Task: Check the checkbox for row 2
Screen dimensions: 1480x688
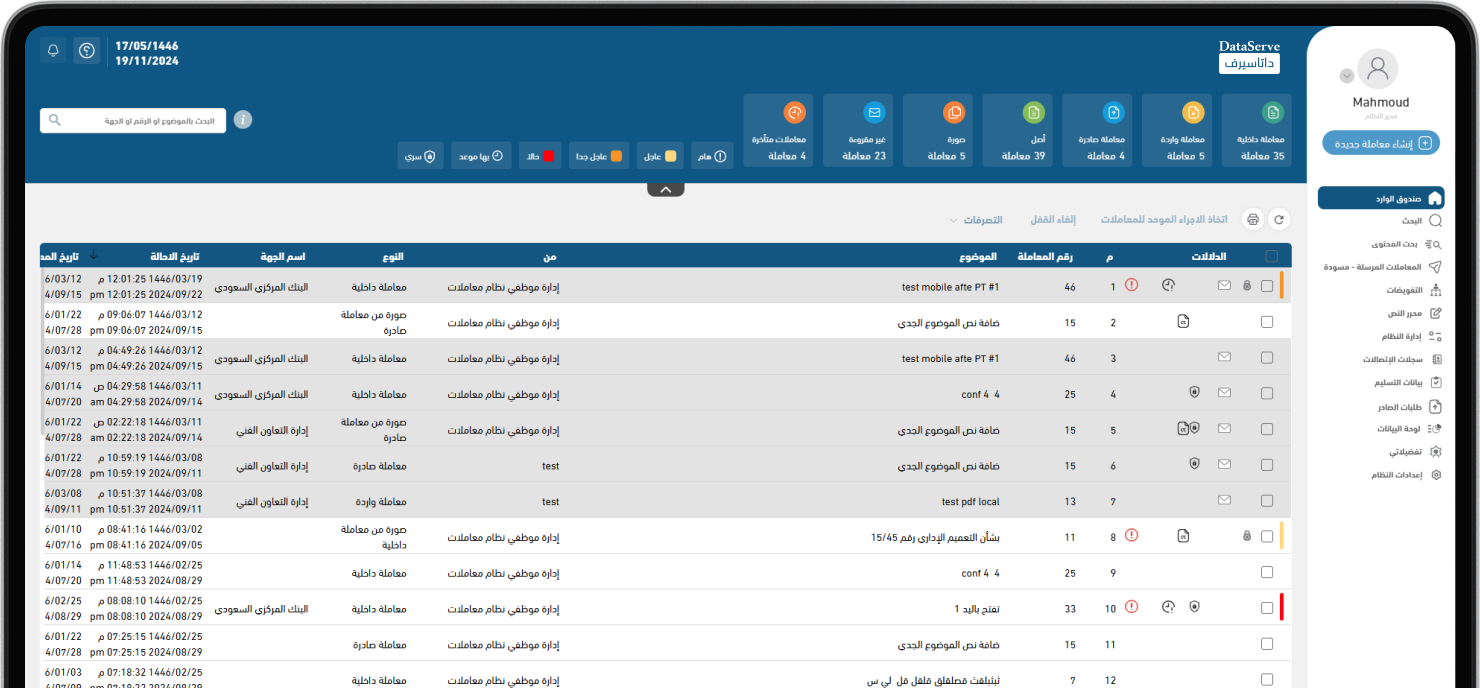Action: pos(1267,322)
